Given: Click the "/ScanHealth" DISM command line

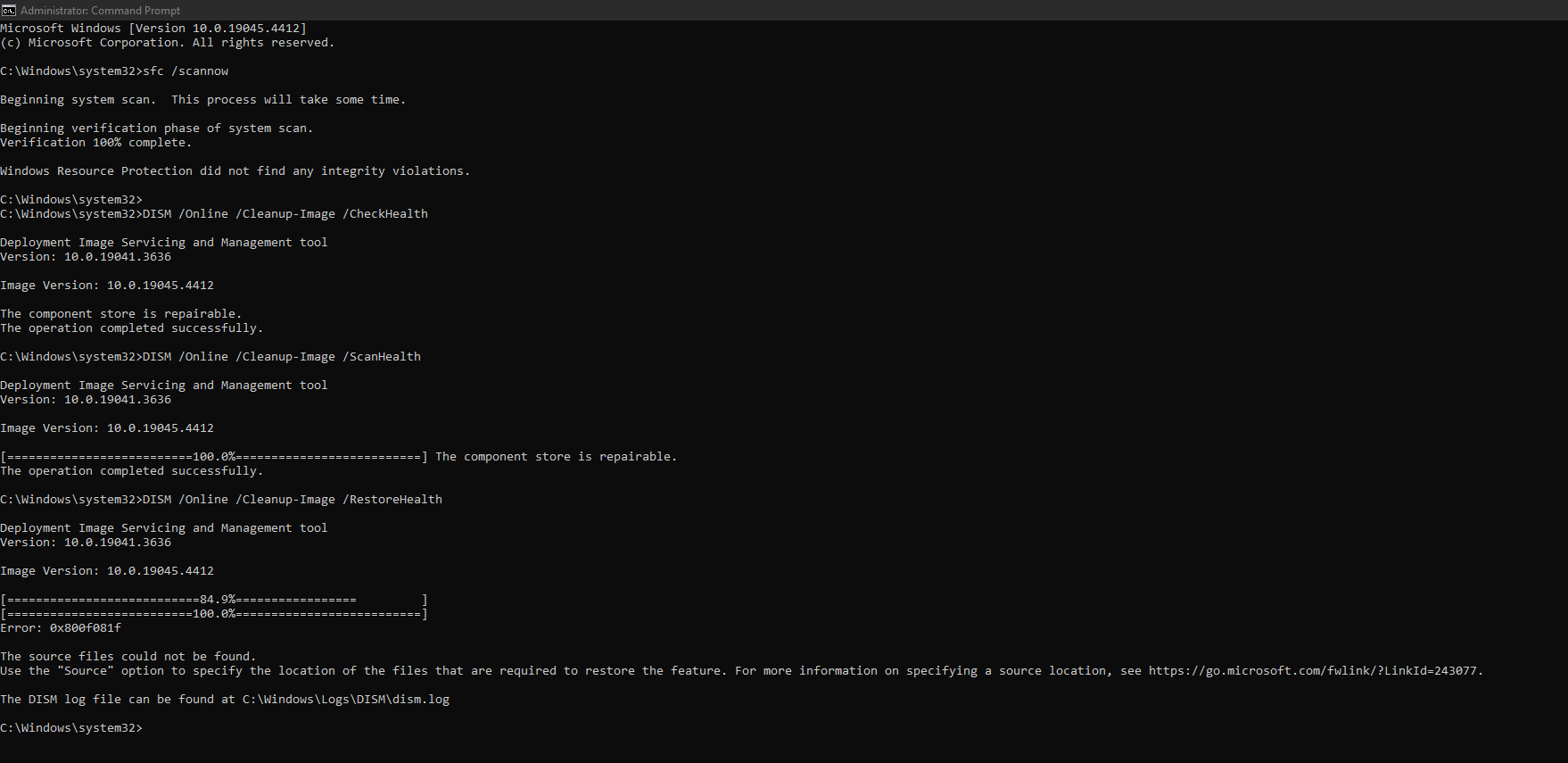Looking at the screenshot, I should (x=210, y=357).
